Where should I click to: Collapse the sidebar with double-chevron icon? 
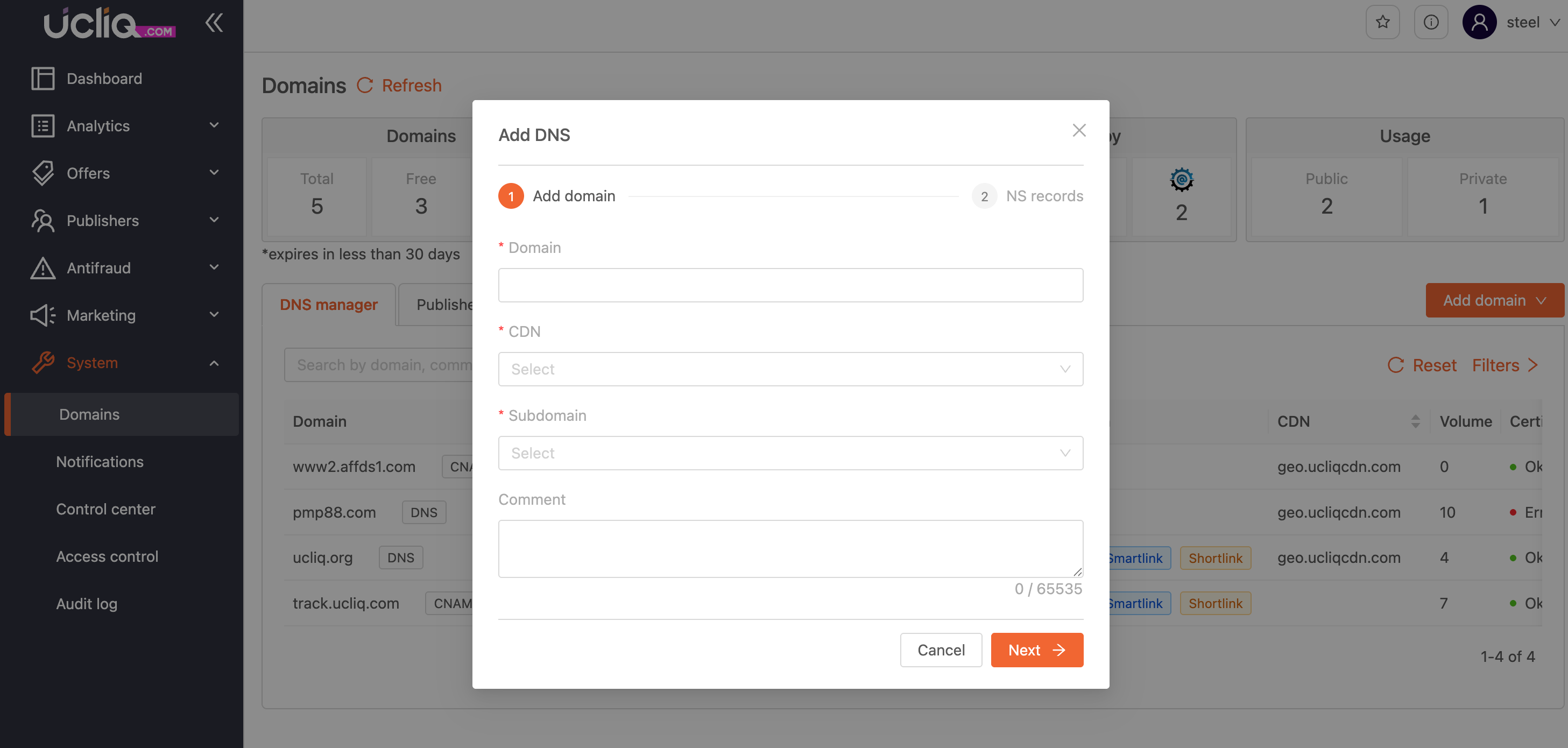click(x=214, y=23)
